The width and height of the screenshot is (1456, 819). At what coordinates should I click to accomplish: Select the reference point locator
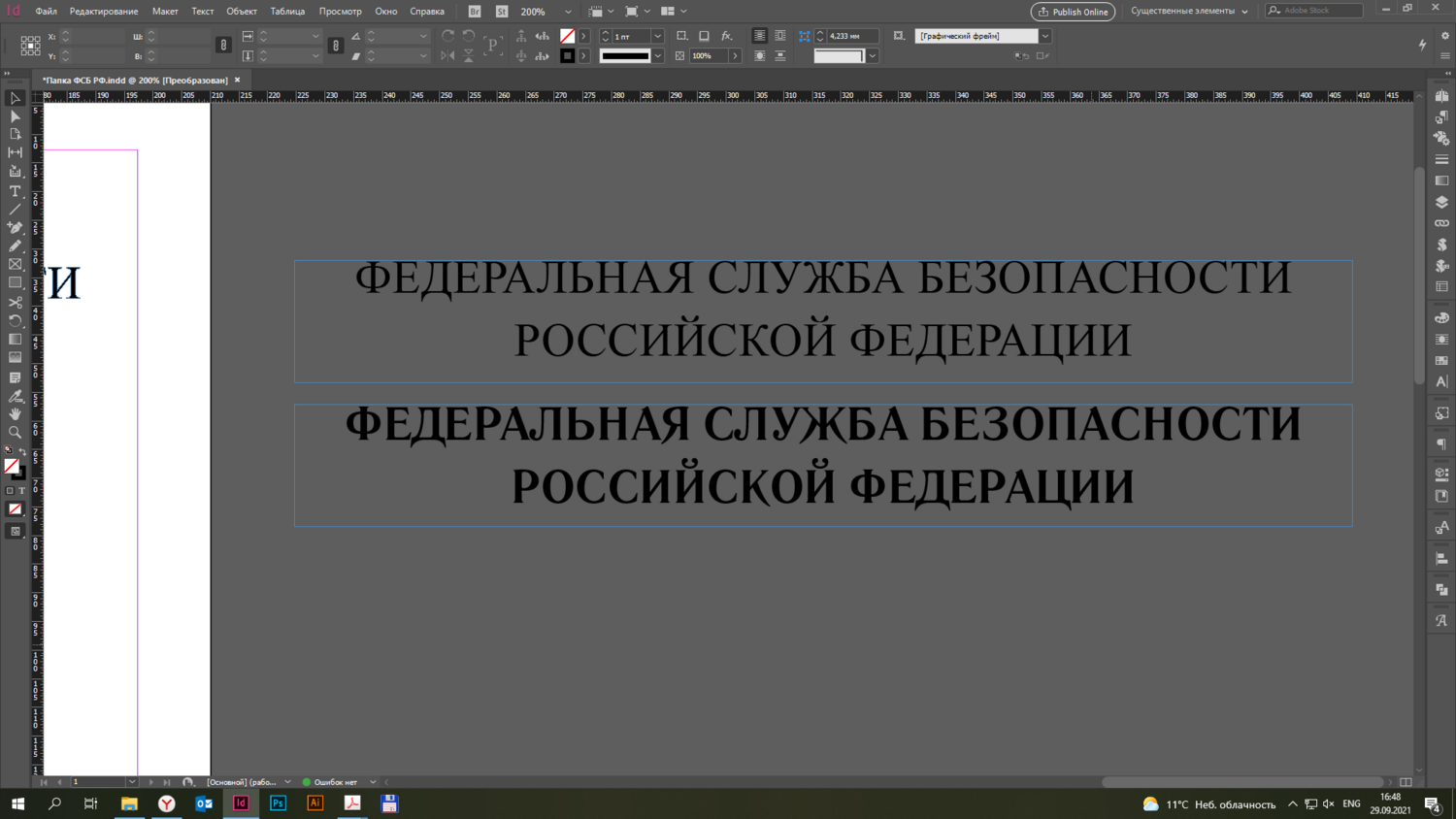30,46
